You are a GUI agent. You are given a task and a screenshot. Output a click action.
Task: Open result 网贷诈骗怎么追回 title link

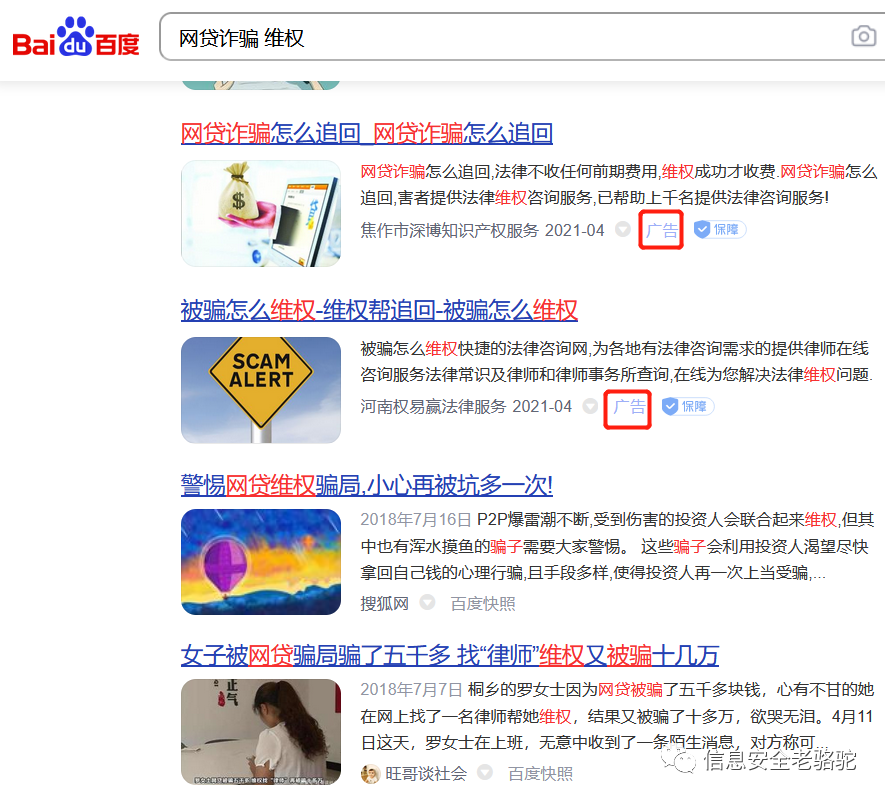(367, 134)
